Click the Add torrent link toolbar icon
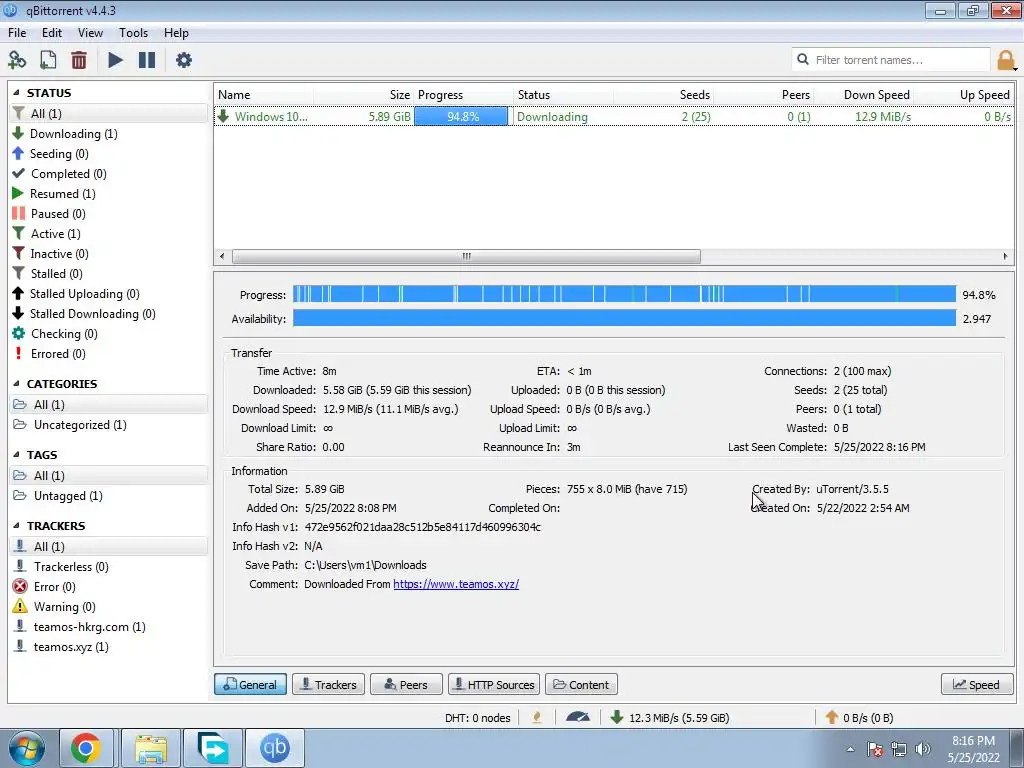 pyautogui.click(x=17, y=60)
